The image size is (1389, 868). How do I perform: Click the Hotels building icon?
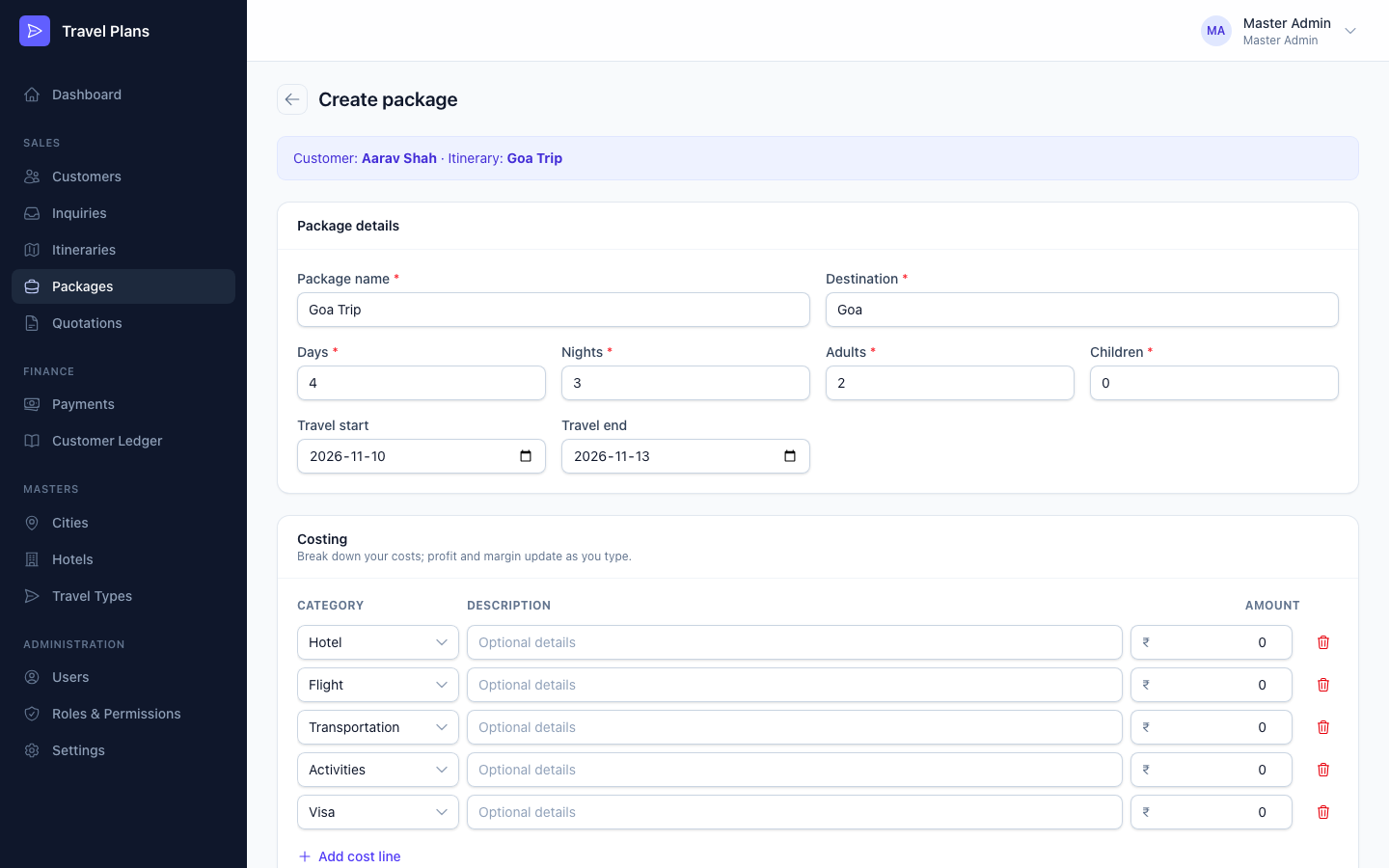click(x=32, y=559)
